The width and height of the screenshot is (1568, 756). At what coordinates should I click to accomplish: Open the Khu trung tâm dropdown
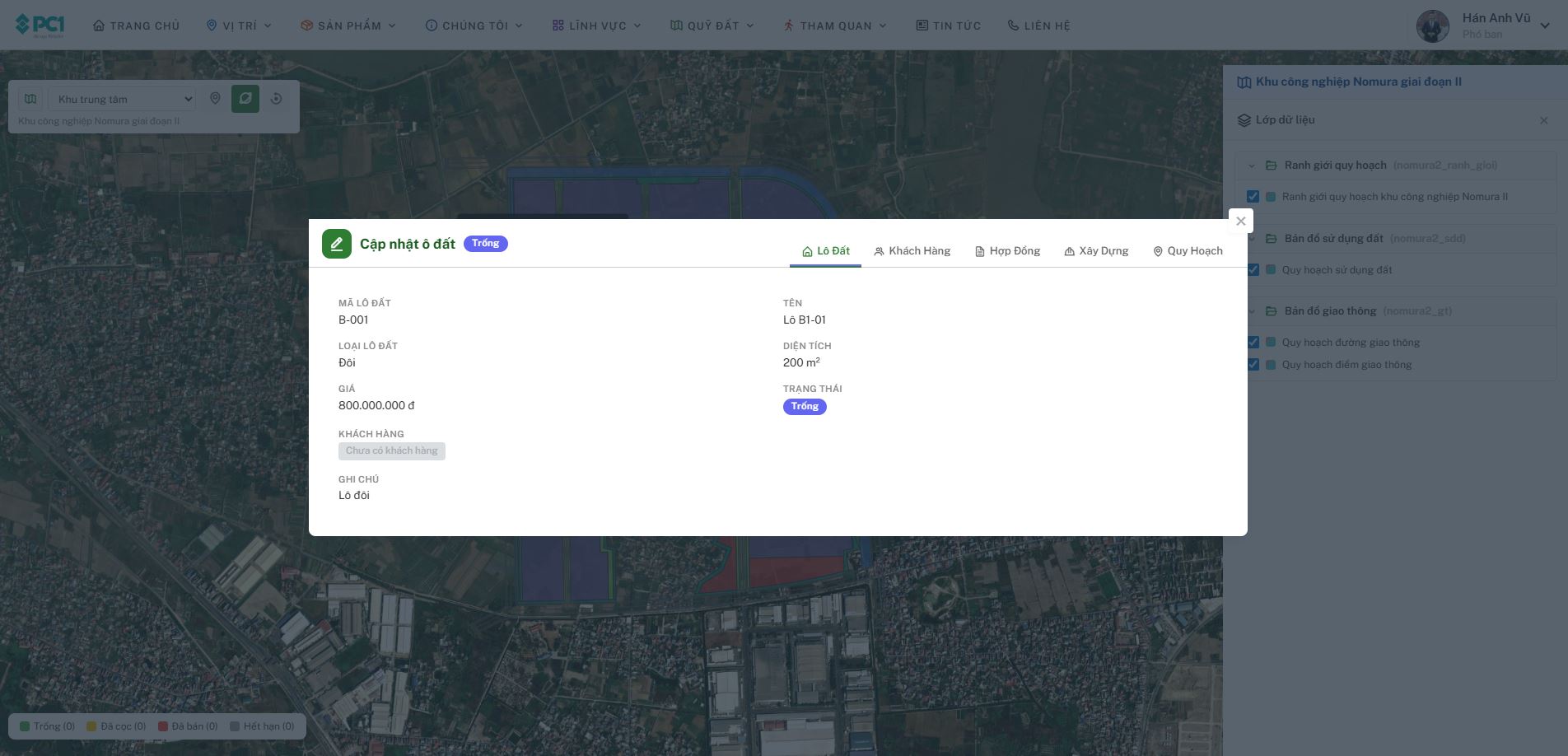(x=122, y=99)
